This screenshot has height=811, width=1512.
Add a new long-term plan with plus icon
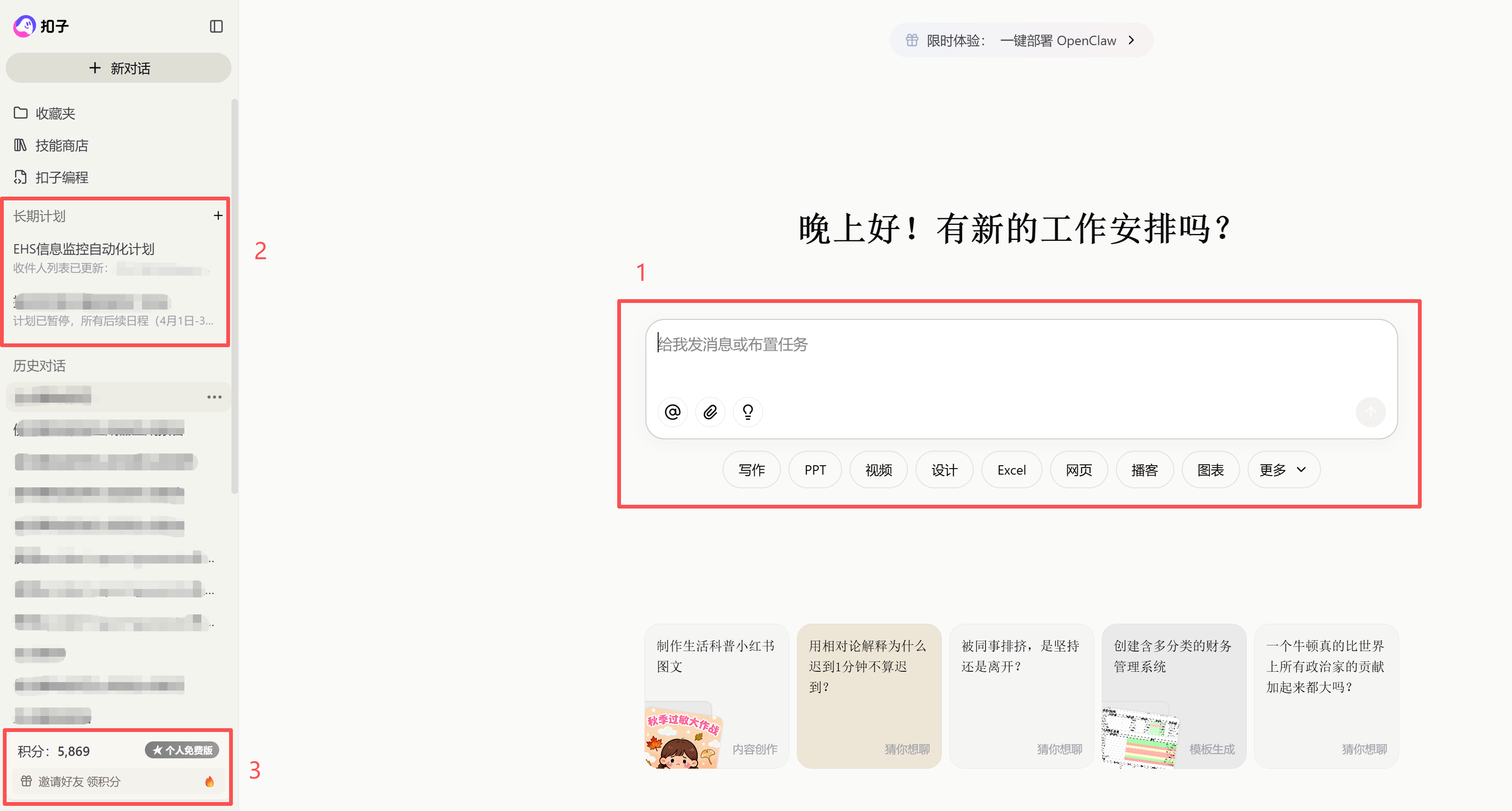pos(218,216)
